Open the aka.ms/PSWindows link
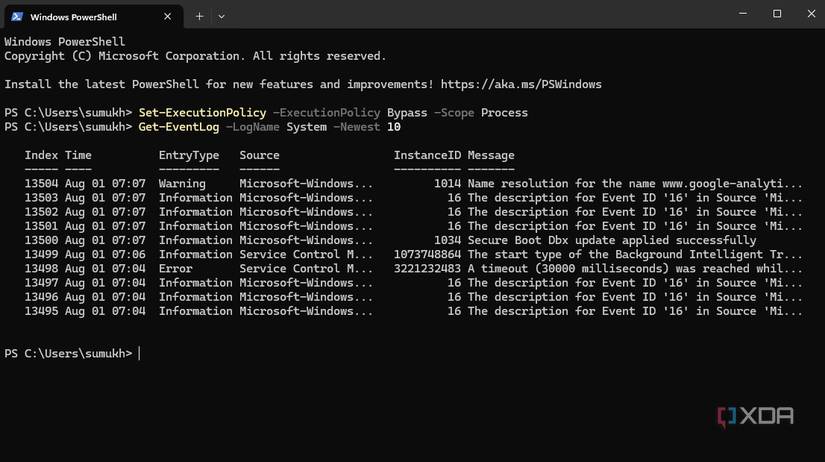The width and height of the screenshot is (825, 462). pos(534,84)
